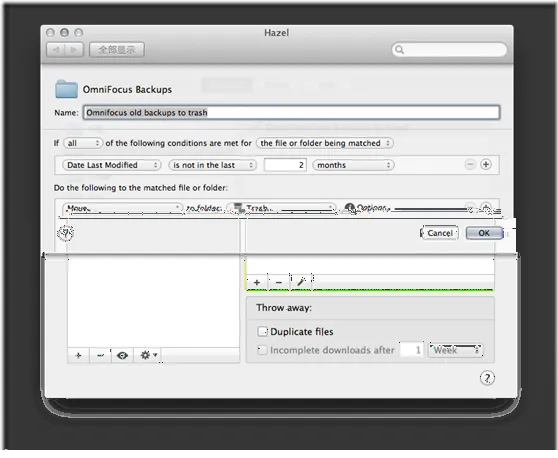Viewport: 558px width, 458px height.
Task: Focus the toolbar search field
Action: pyautogui.click(x=449, y=49)
